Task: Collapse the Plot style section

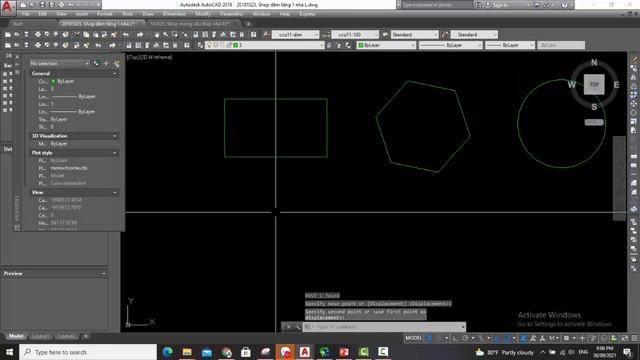Action: [x=115, y=153]
